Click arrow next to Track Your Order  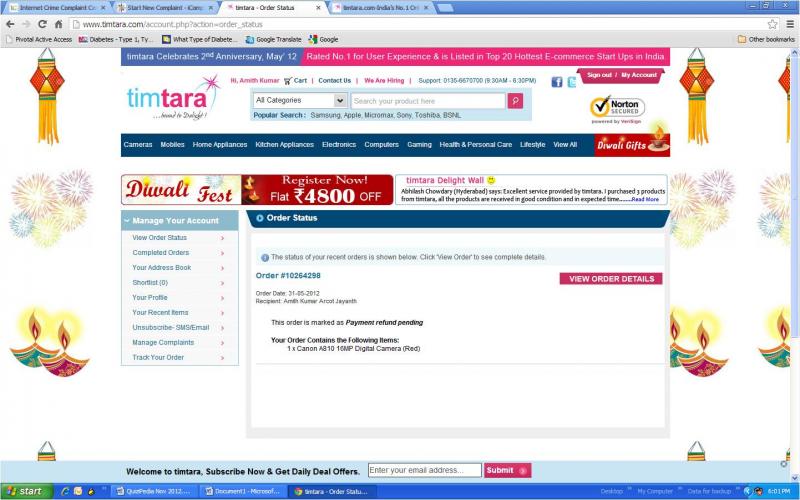[x=222, y=358]
